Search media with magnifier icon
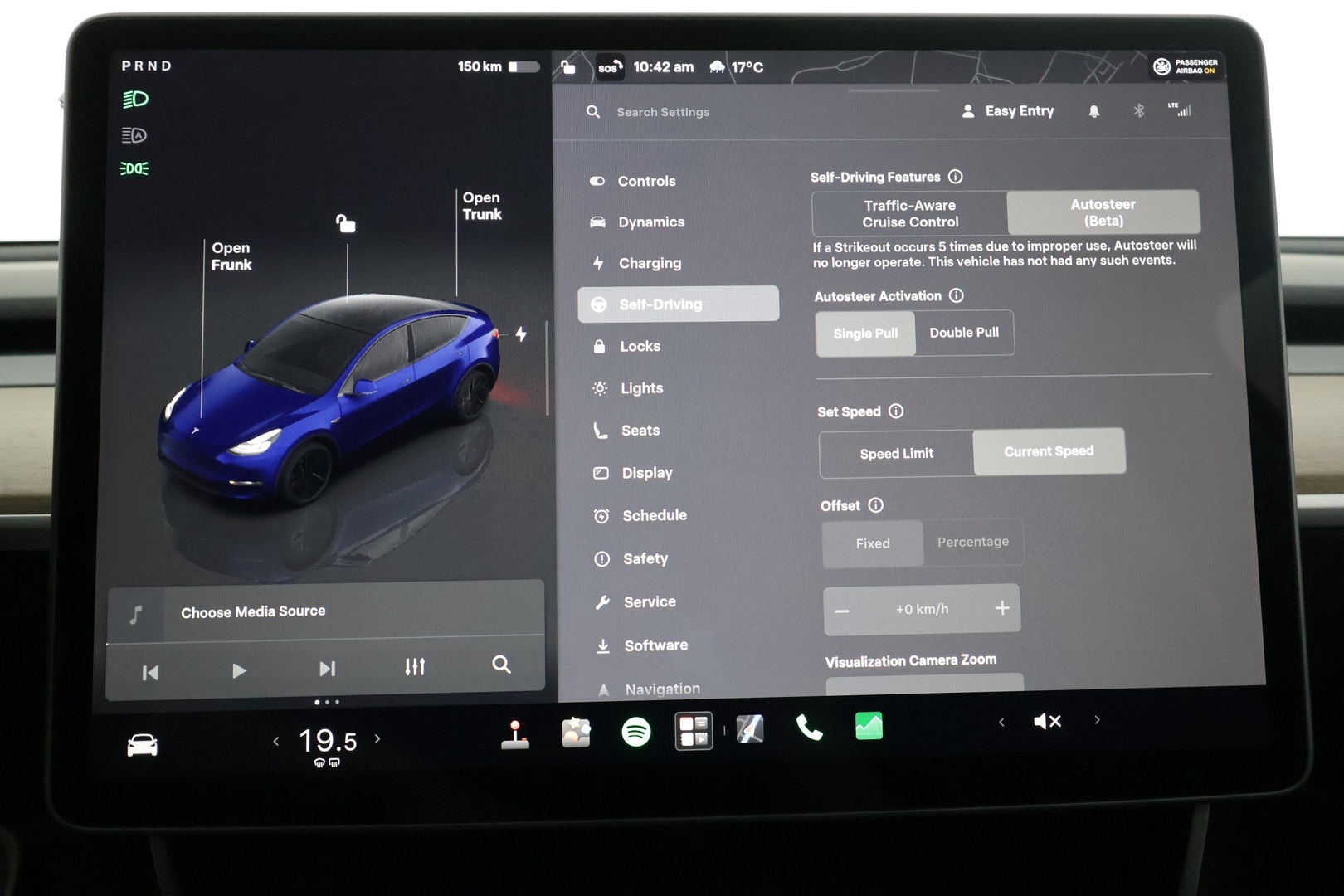Viewport: 1344px width, 896px height. pos(501,664)
